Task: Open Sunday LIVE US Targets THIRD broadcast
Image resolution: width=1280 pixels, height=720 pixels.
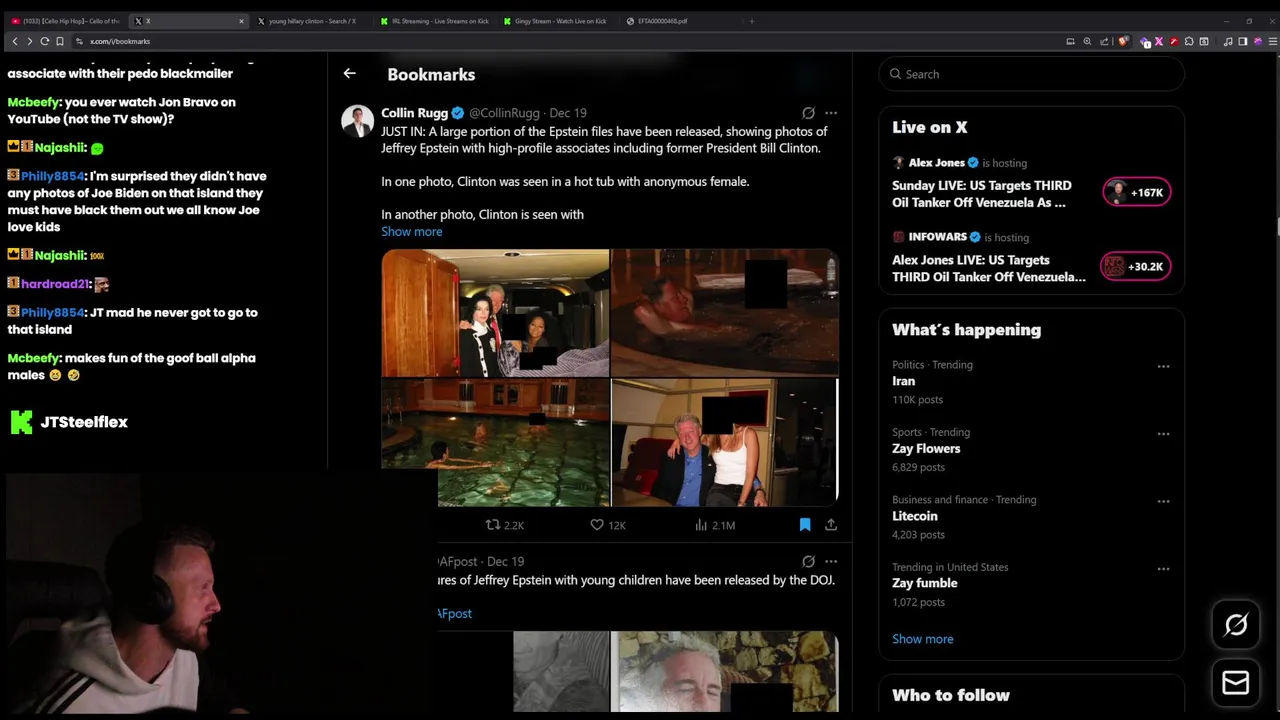Action: click(981, 194)
